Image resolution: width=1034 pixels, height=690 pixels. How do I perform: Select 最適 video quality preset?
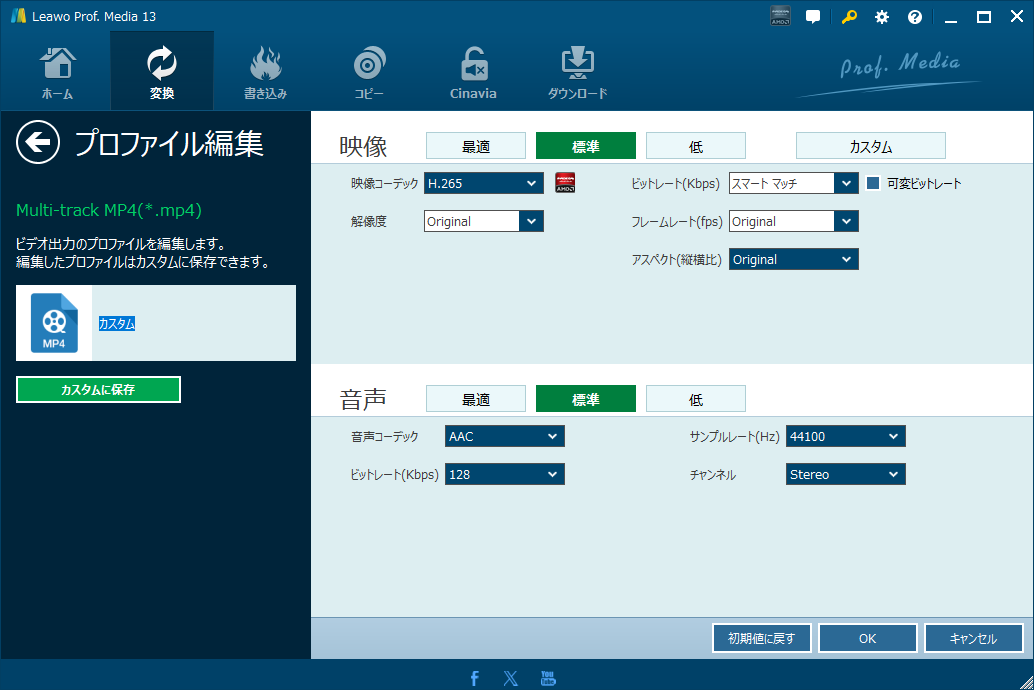(476, 146)
